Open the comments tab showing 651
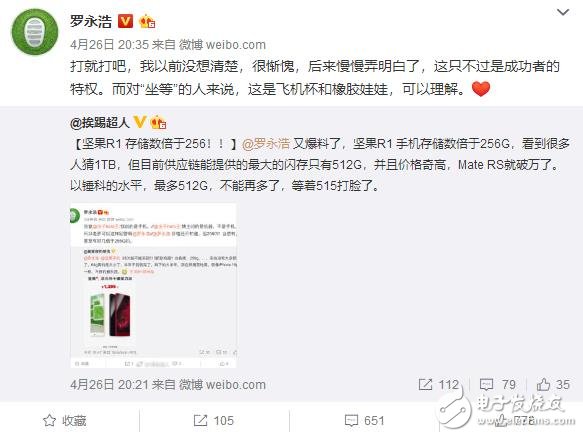This screenshot has height=437, width=583. (364, 421)
